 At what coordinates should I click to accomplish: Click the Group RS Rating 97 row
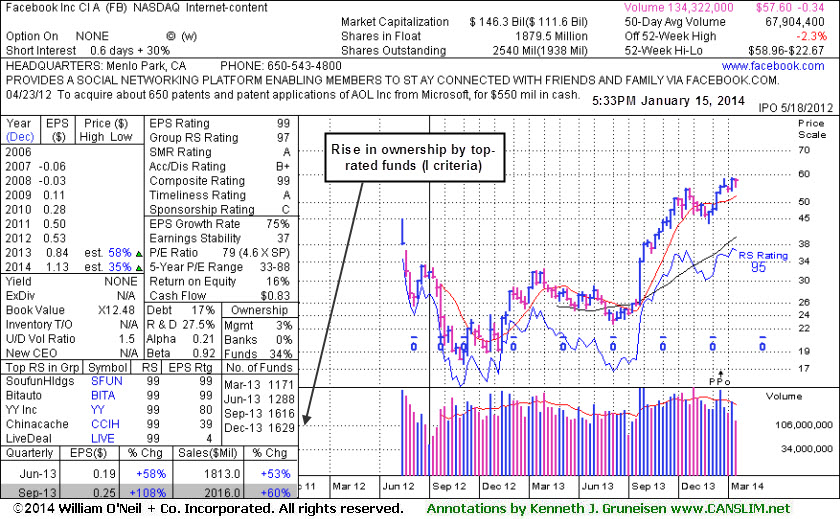[x=220, y=138]
